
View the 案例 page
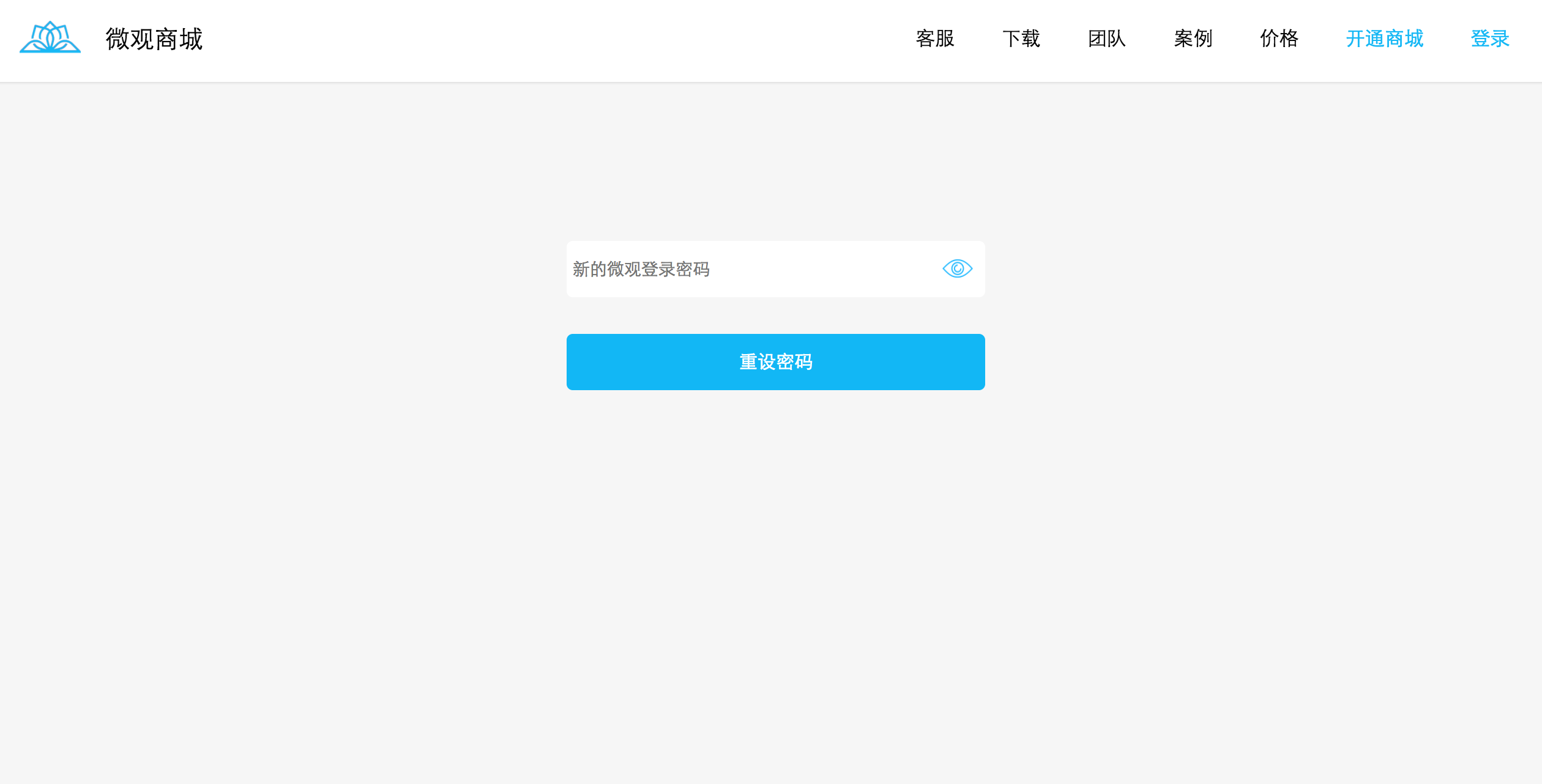coord(1193,39)
